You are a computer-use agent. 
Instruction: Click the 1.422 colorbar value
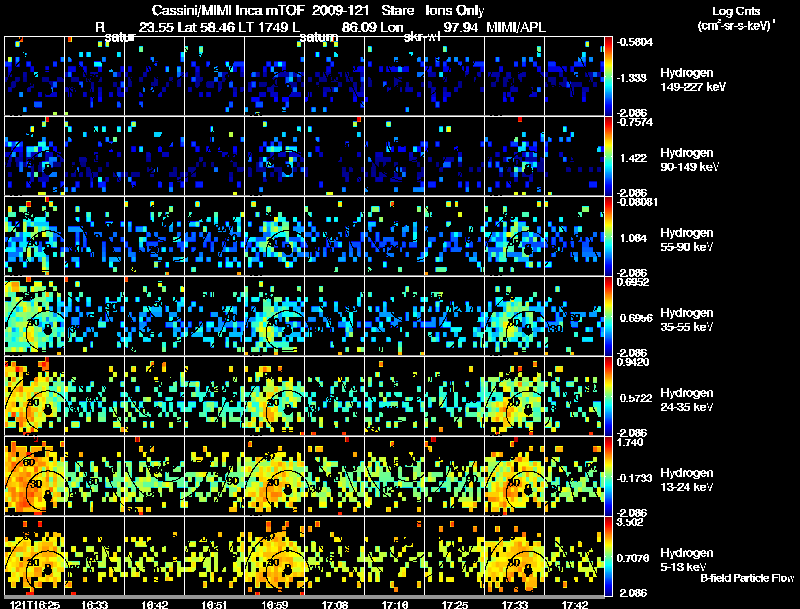634,158
